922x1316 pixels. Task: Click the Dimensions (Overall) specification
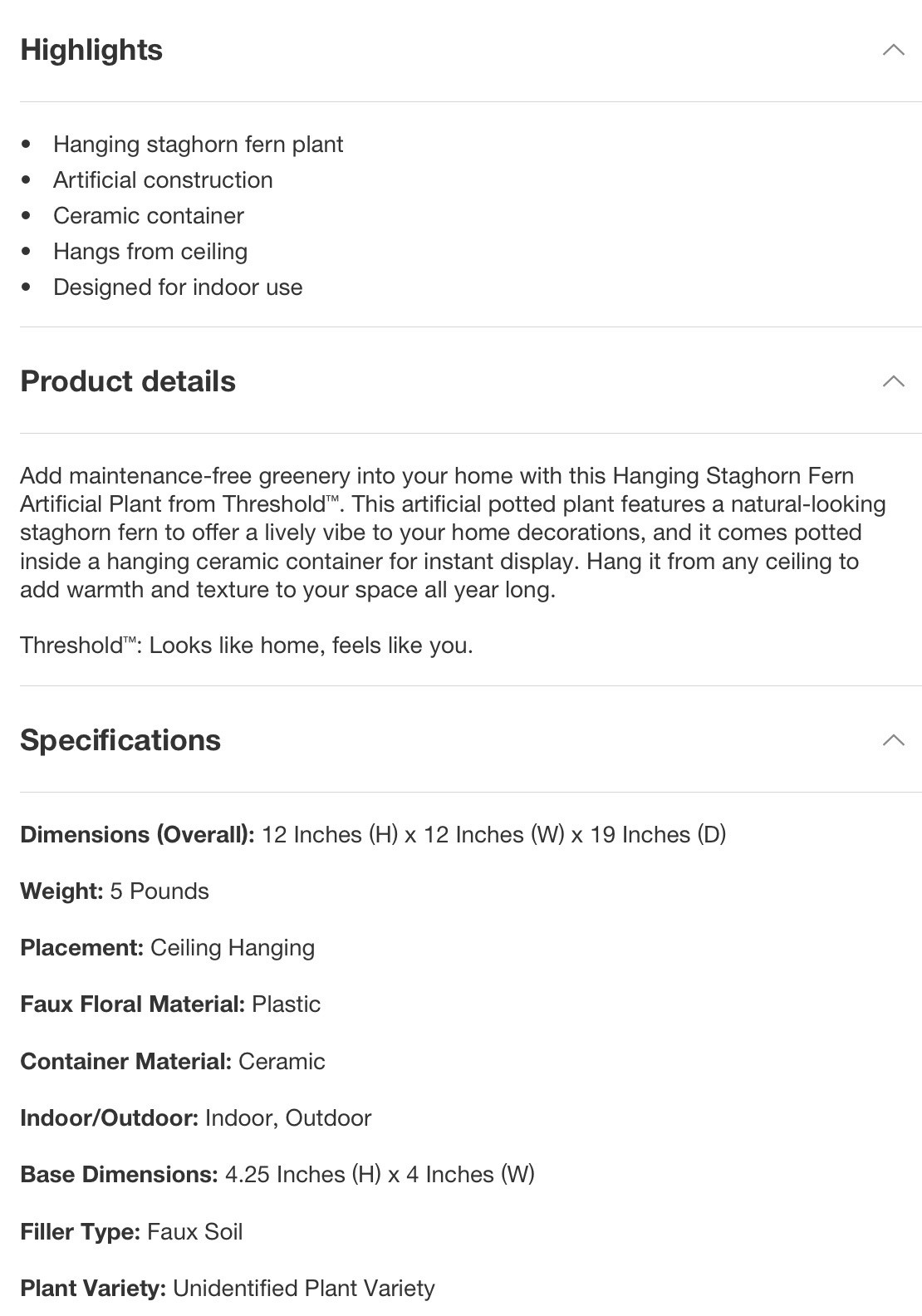click(373, 835)
